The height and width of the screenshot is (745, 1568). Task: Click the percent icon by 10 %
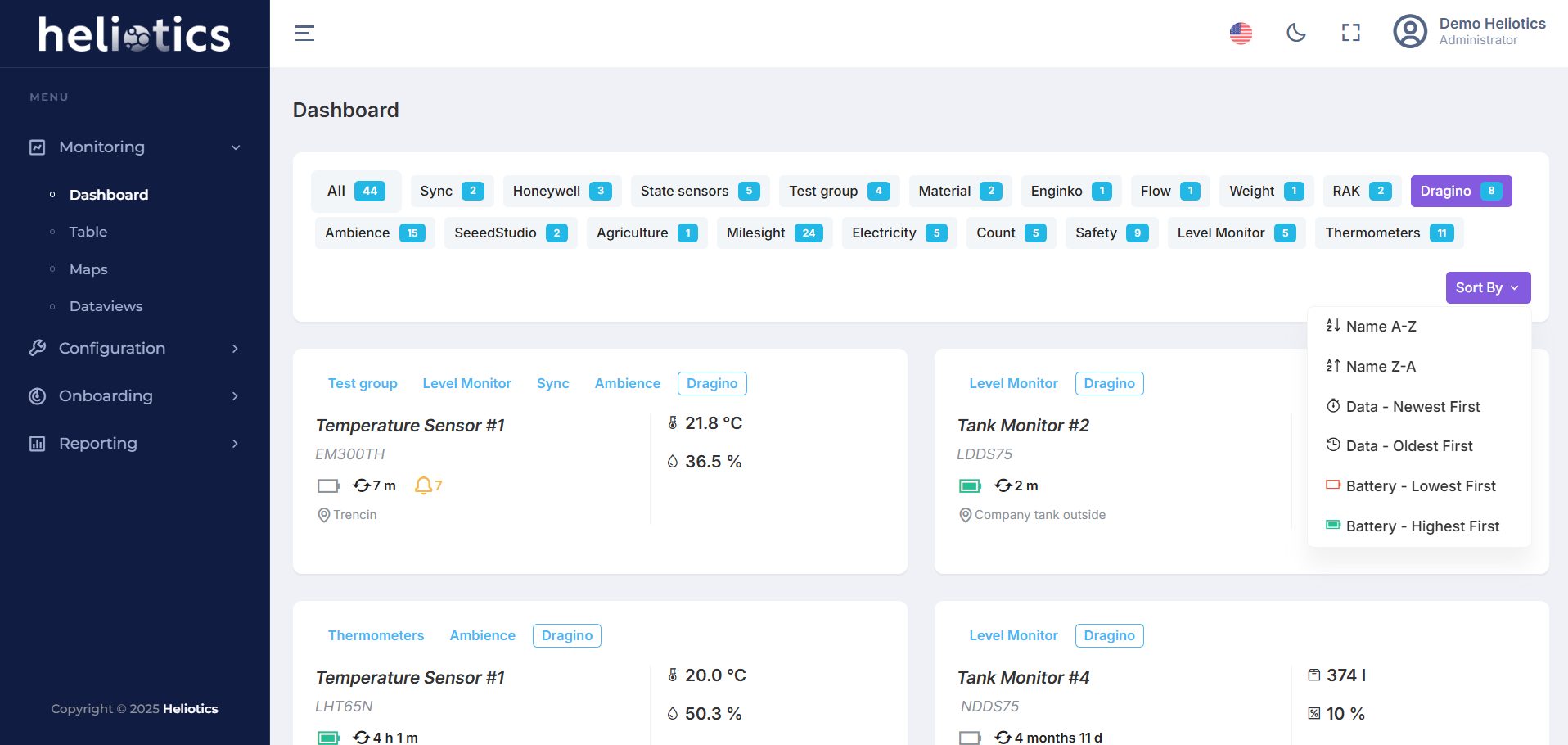[1314, 714]
